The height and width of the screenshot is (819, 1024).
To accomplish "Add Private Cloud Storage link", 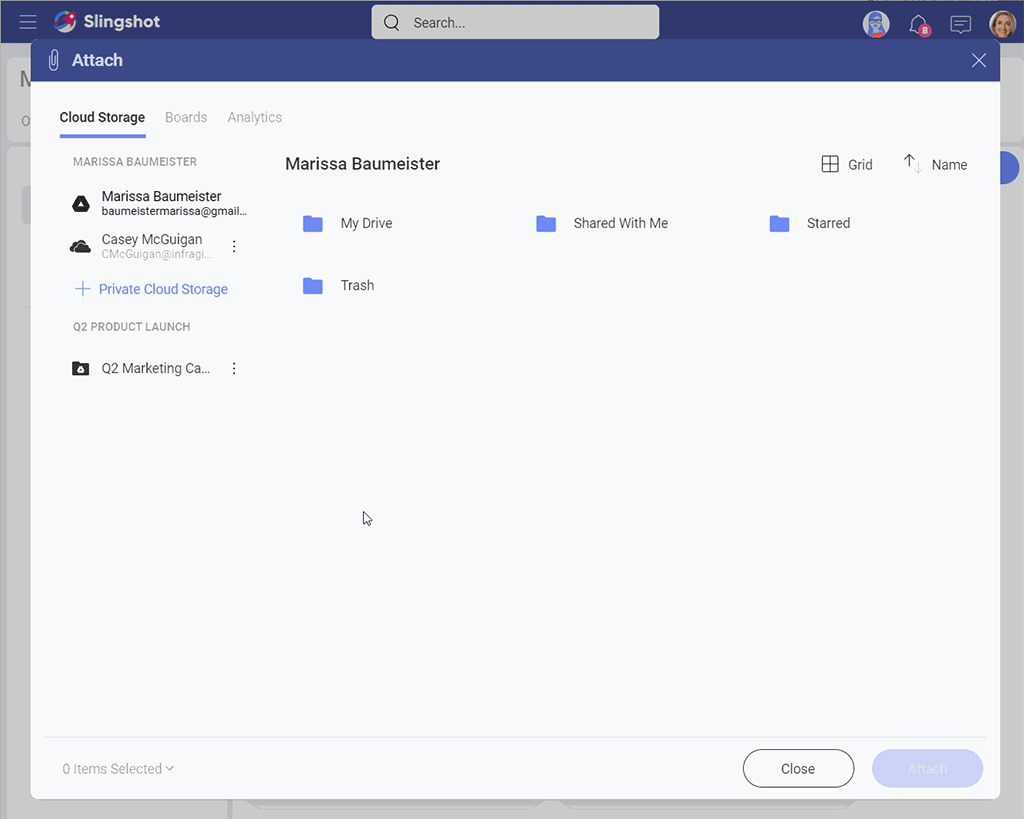I will [163, 289].
